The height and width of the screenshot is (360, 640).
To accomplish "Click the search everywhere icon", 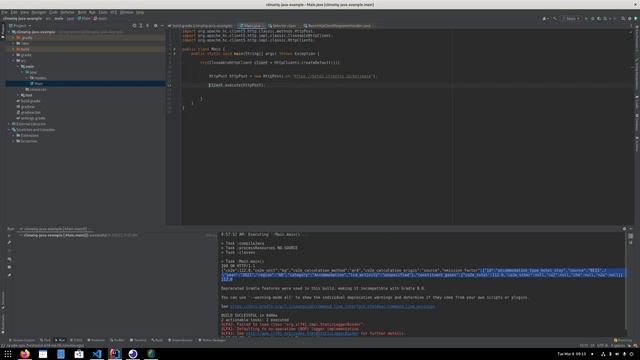I will pos(623,19).
